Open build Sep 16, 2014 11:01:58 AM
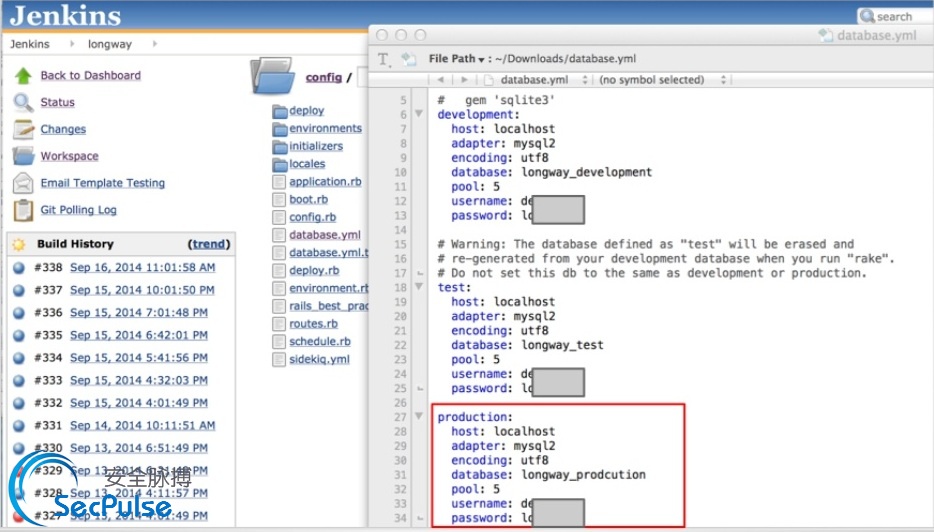 [142, 267]
